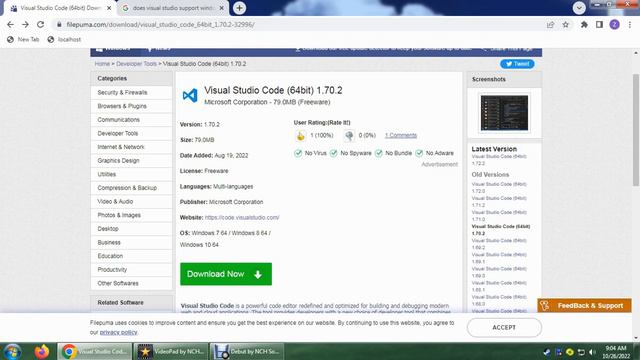Open Other Softwares category

[131, 283]
